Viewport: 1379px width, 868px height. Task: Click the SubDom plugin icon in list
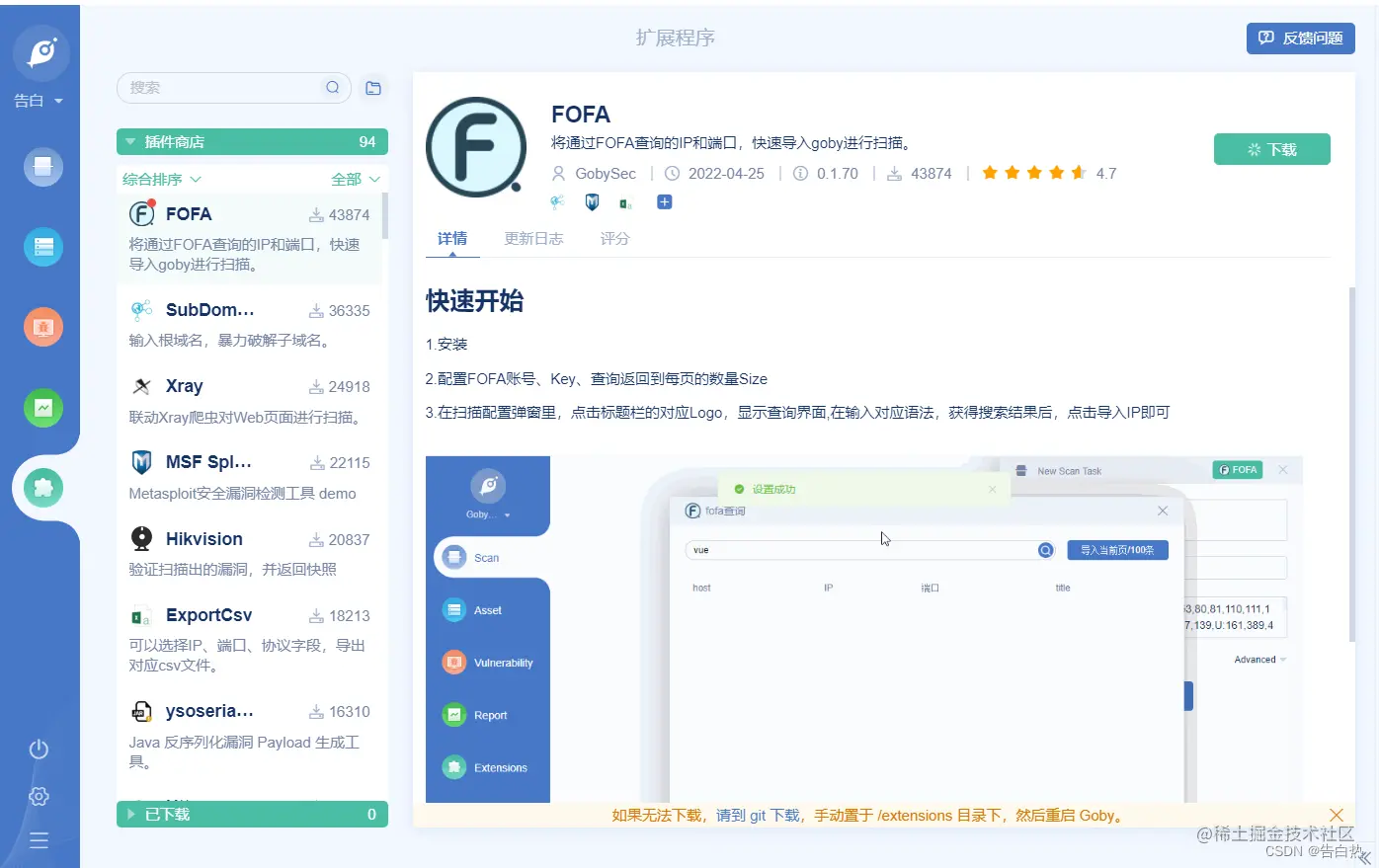tap(142, 309)
